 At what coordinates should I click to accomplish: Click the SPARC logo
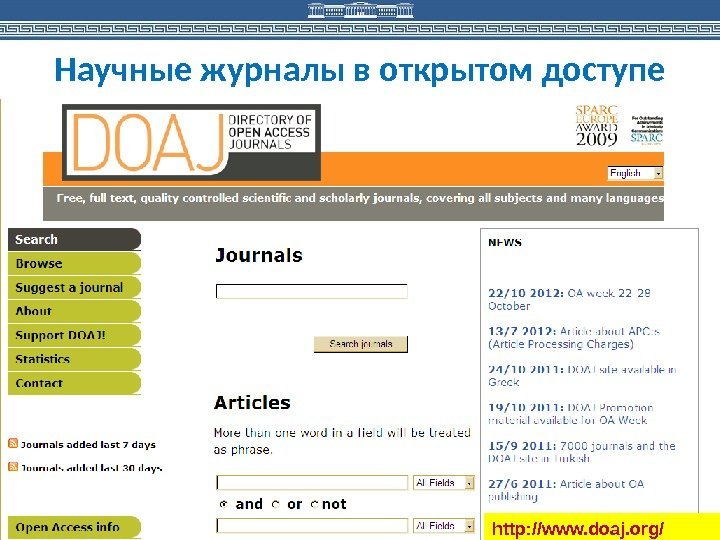point(647,130)
